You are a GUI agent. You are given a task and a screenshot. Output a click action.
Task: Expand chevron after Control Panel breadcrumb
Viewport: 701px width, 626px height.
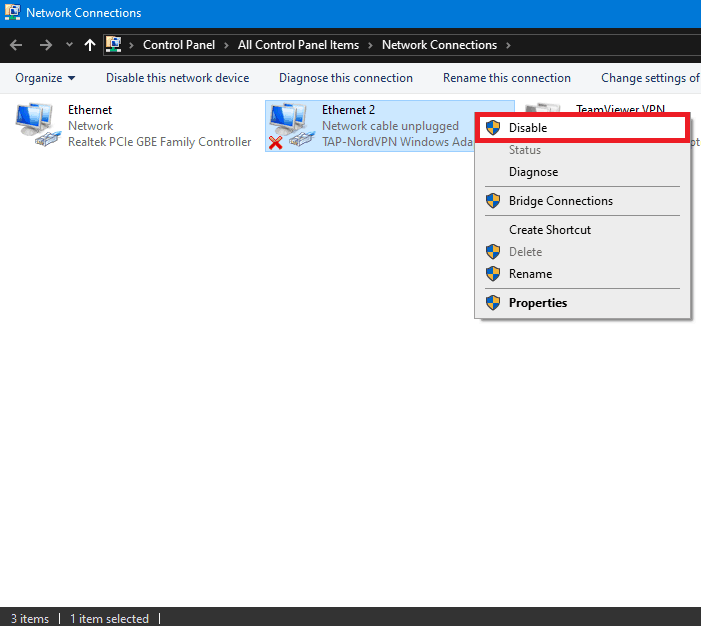[x=227, y=45]
